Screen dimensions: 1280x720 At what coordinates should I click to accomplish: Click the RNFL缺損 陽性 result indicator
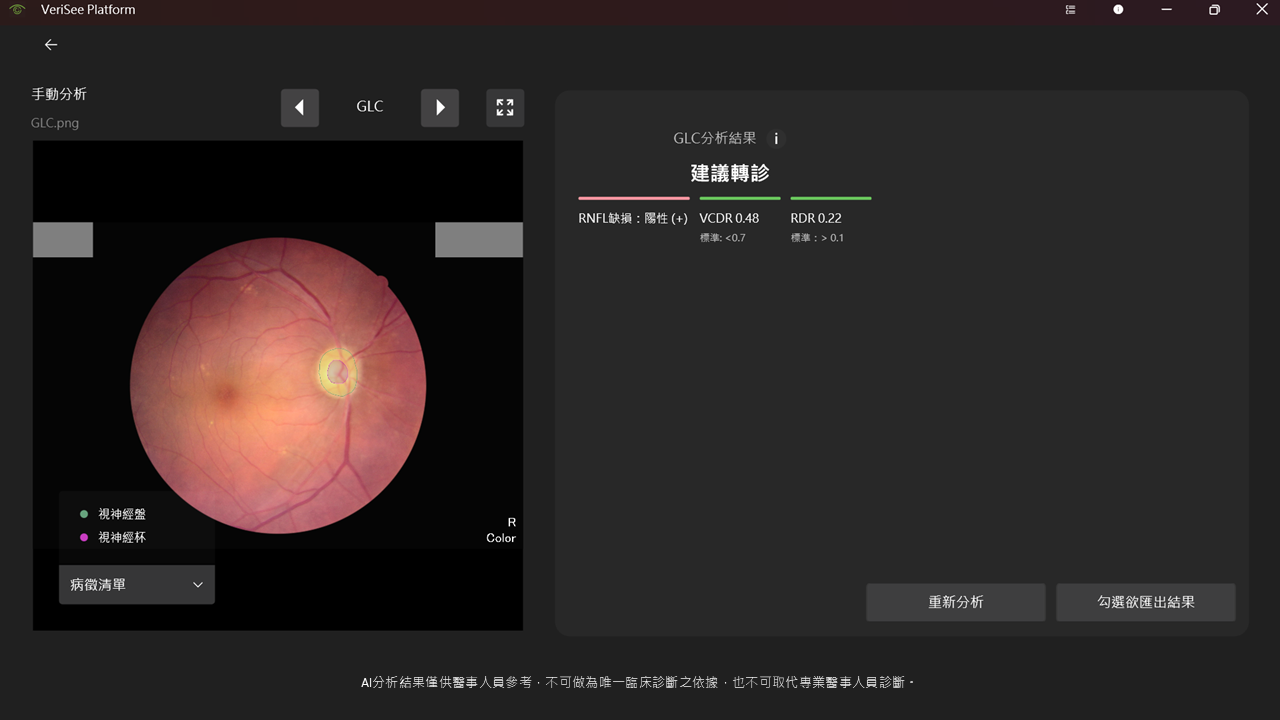633,218
